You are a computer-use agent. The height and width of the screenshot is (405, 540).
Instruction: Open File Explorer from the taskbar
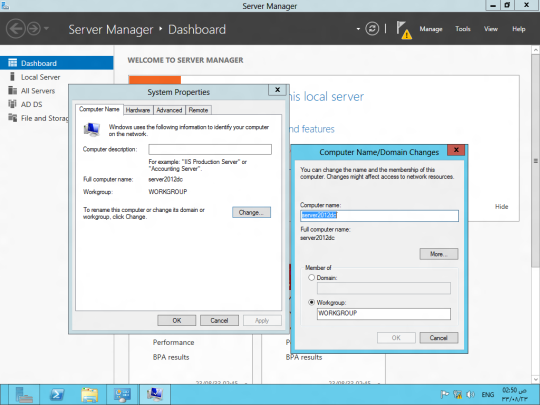(90, 395)
